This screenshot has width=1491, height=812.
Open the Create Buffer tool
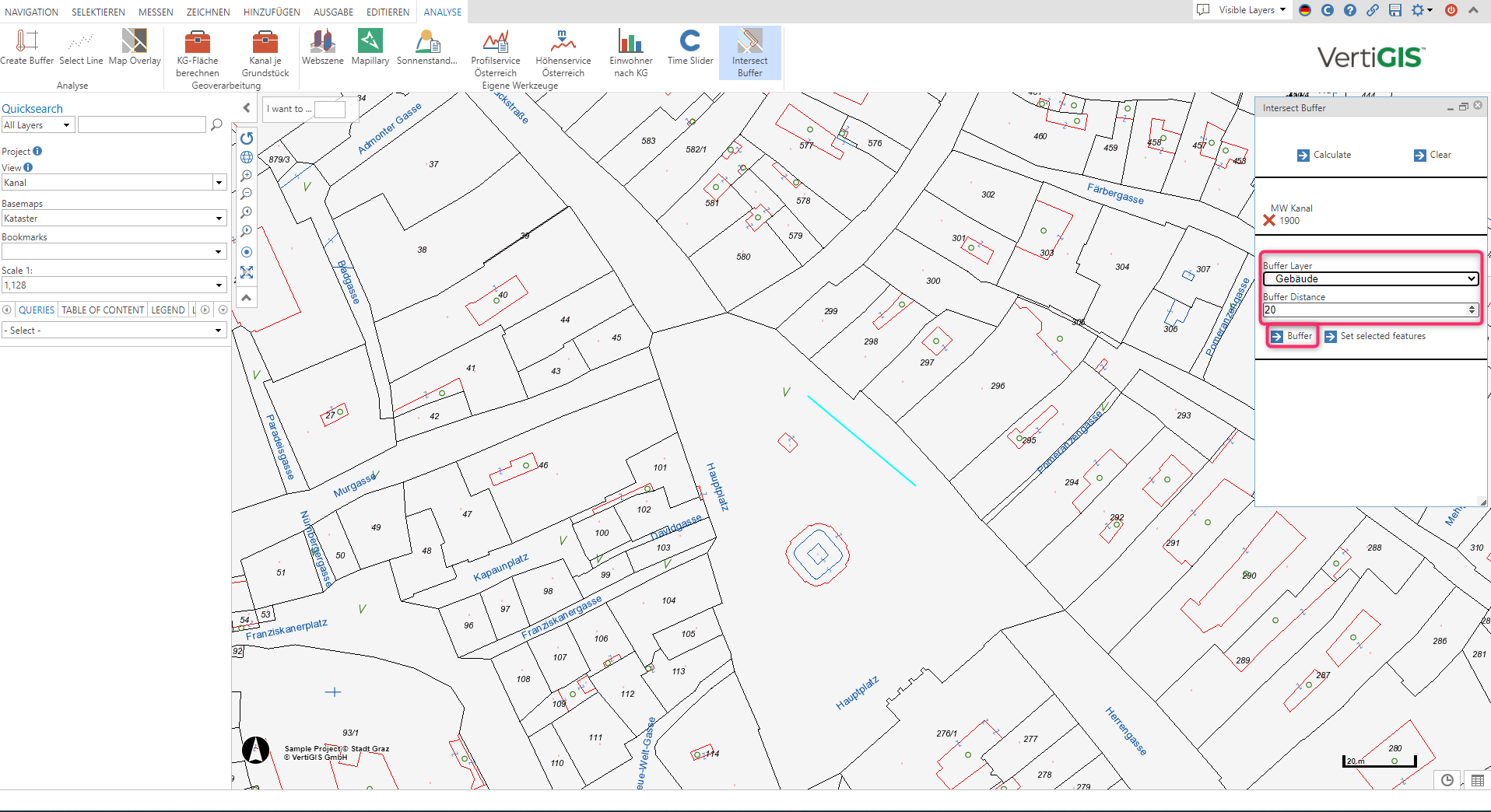tap(26, 47)
